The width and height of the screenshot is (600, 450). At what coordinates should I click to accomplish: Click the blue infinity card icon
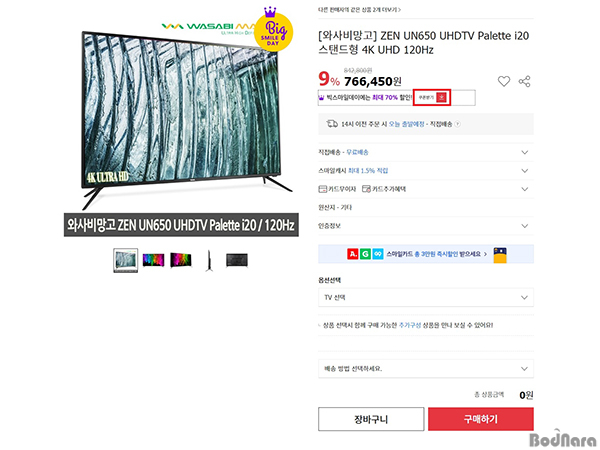378,254
